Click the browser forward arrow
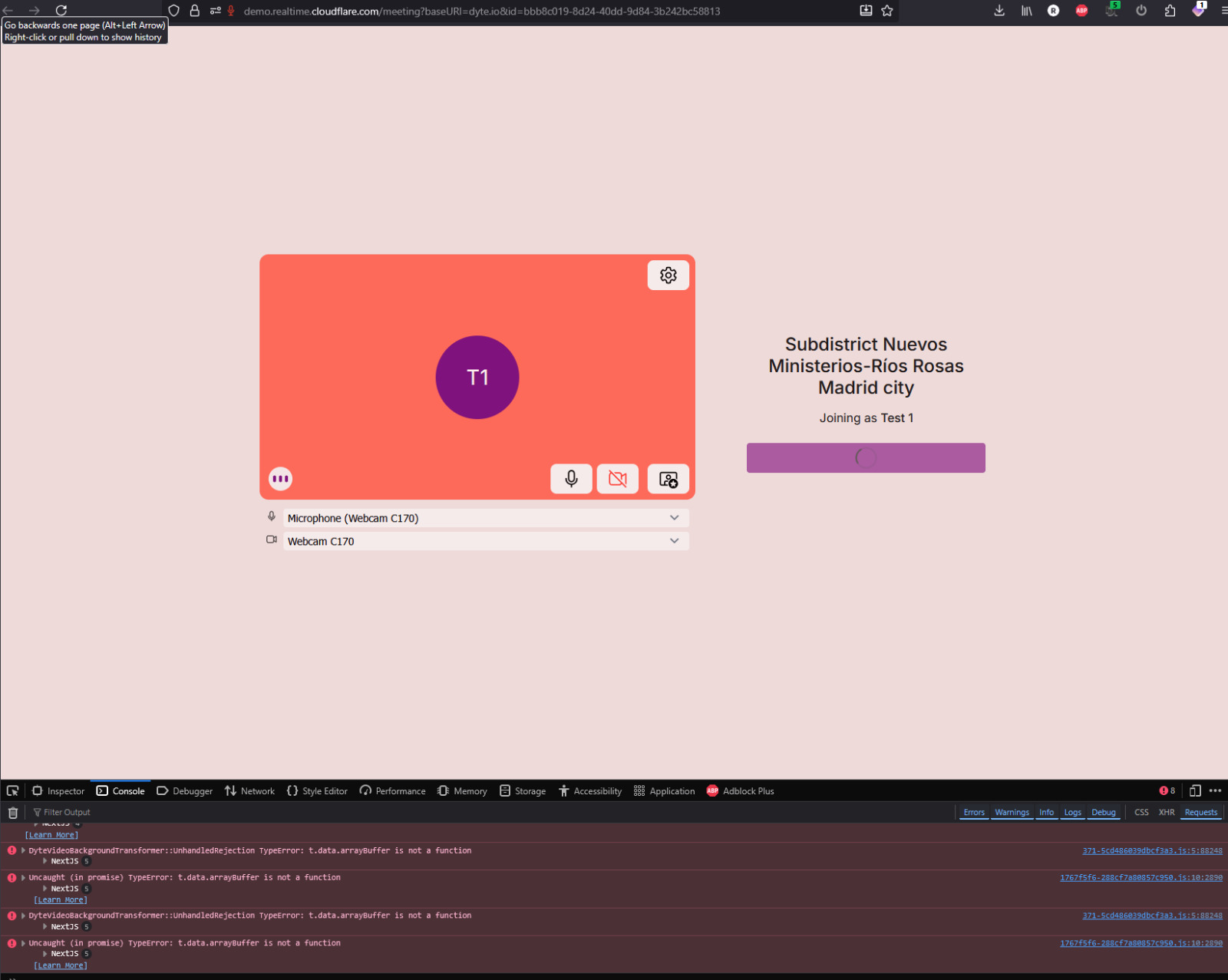The height and width of the screenshot is (980, 1228). tap(35, 11)
